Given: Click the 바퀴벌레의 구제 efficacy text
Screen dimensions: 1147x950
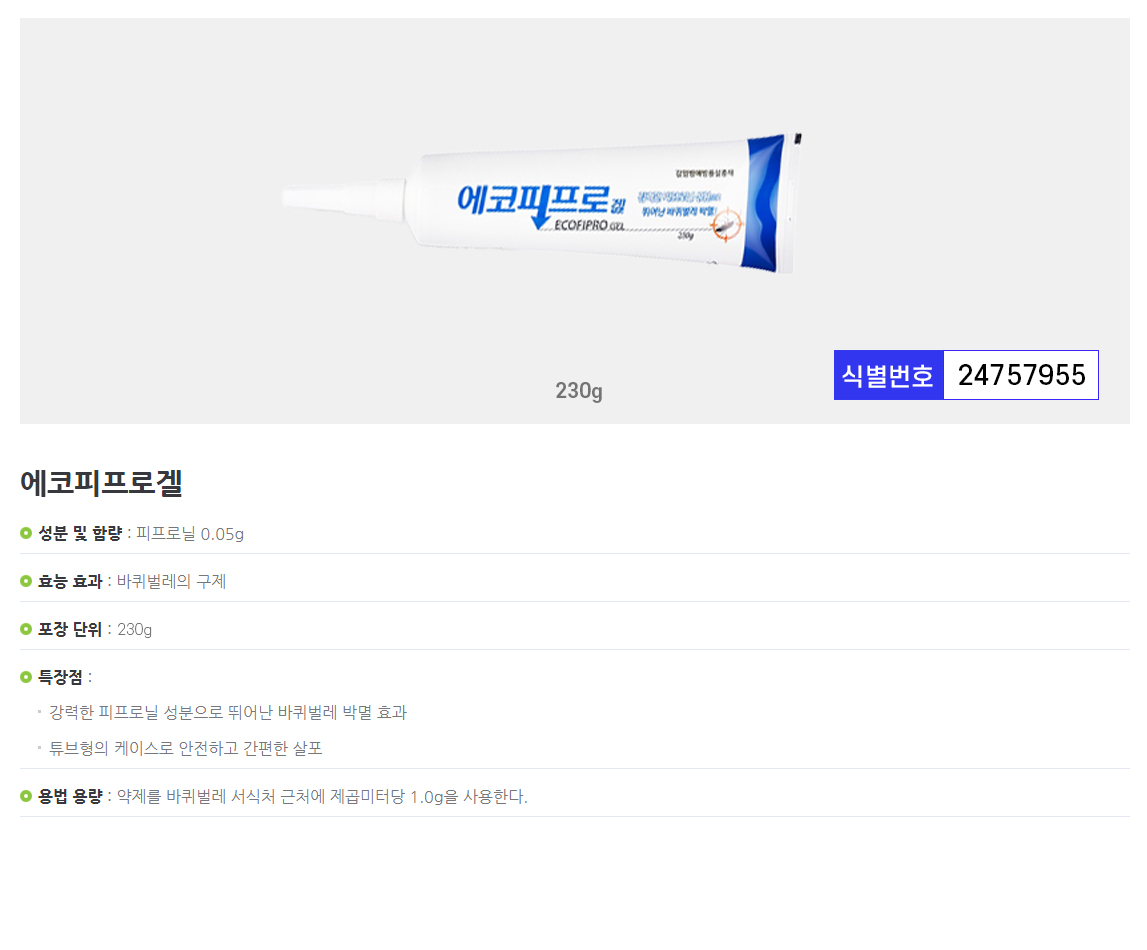Looking at the screenshot, I should [x=171, y=581].
